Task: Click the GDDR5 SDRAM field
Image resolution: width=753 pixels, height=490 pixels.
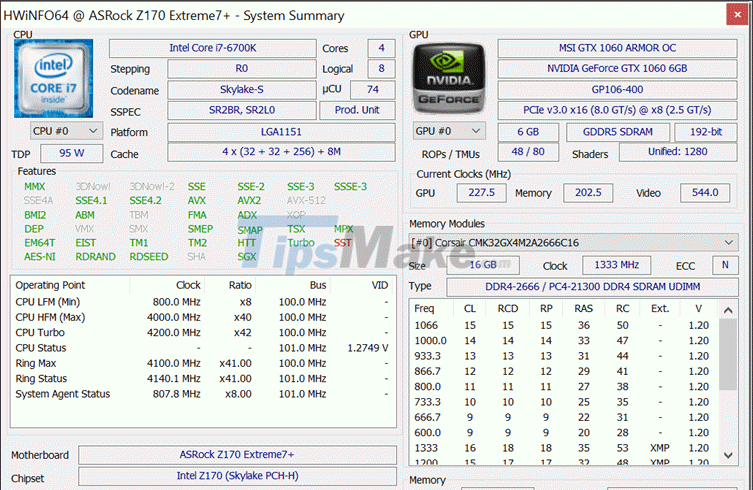Action: [618, 132]
